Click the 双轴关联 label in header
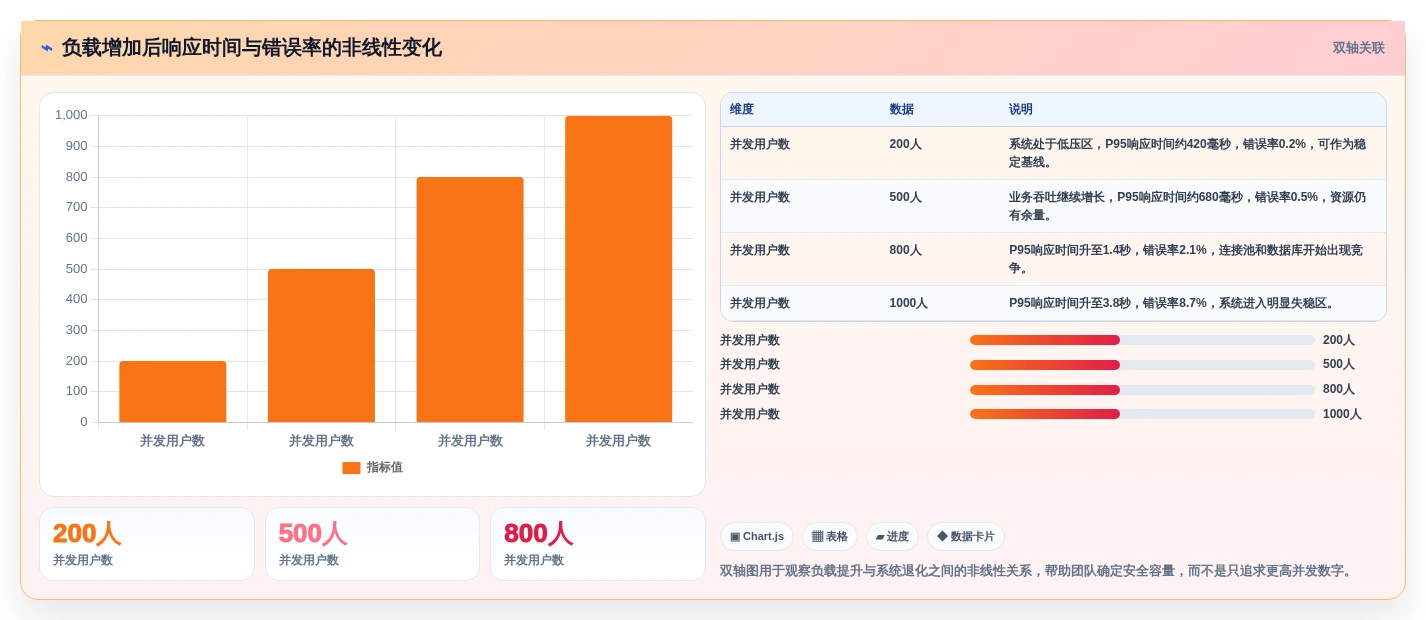Screen dimensions: 1426x620 [x=1358, y=48]
